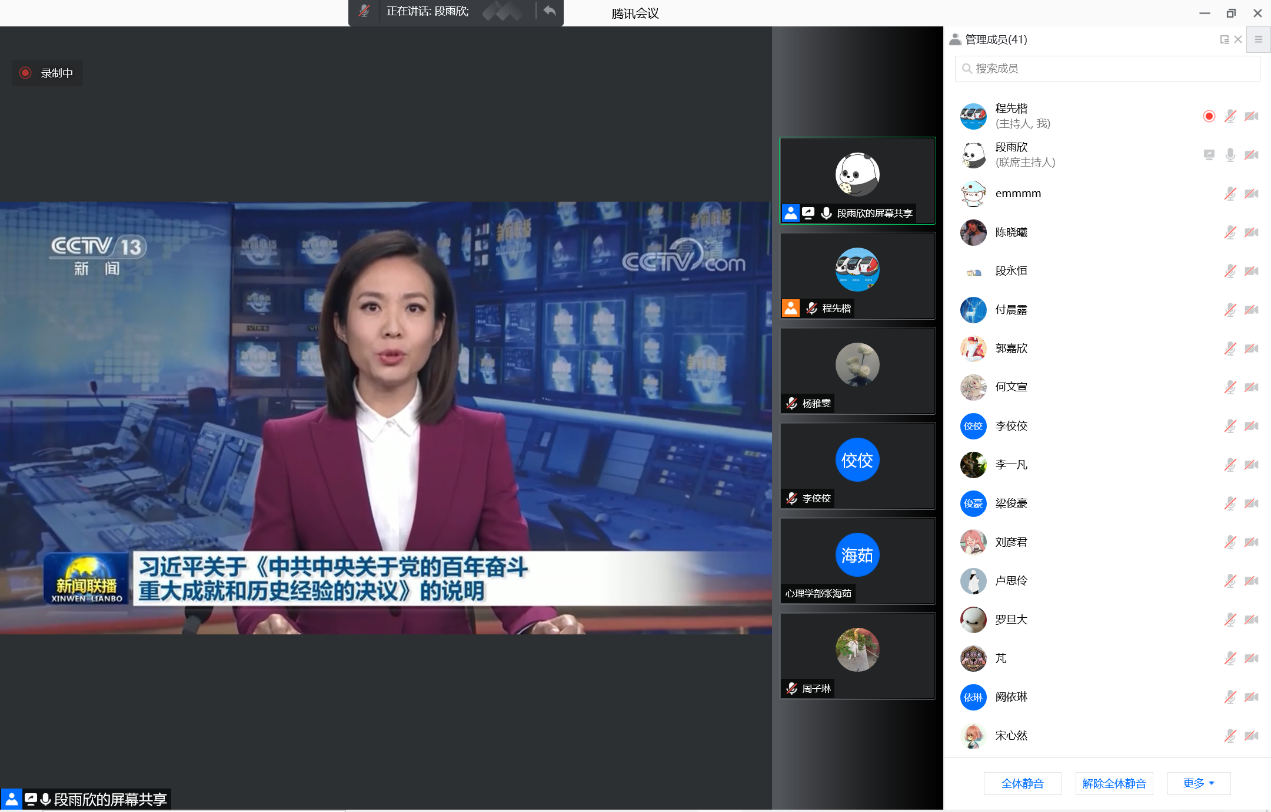
Task: Pop out the member panel window
Action: [x=1224, y=40]
